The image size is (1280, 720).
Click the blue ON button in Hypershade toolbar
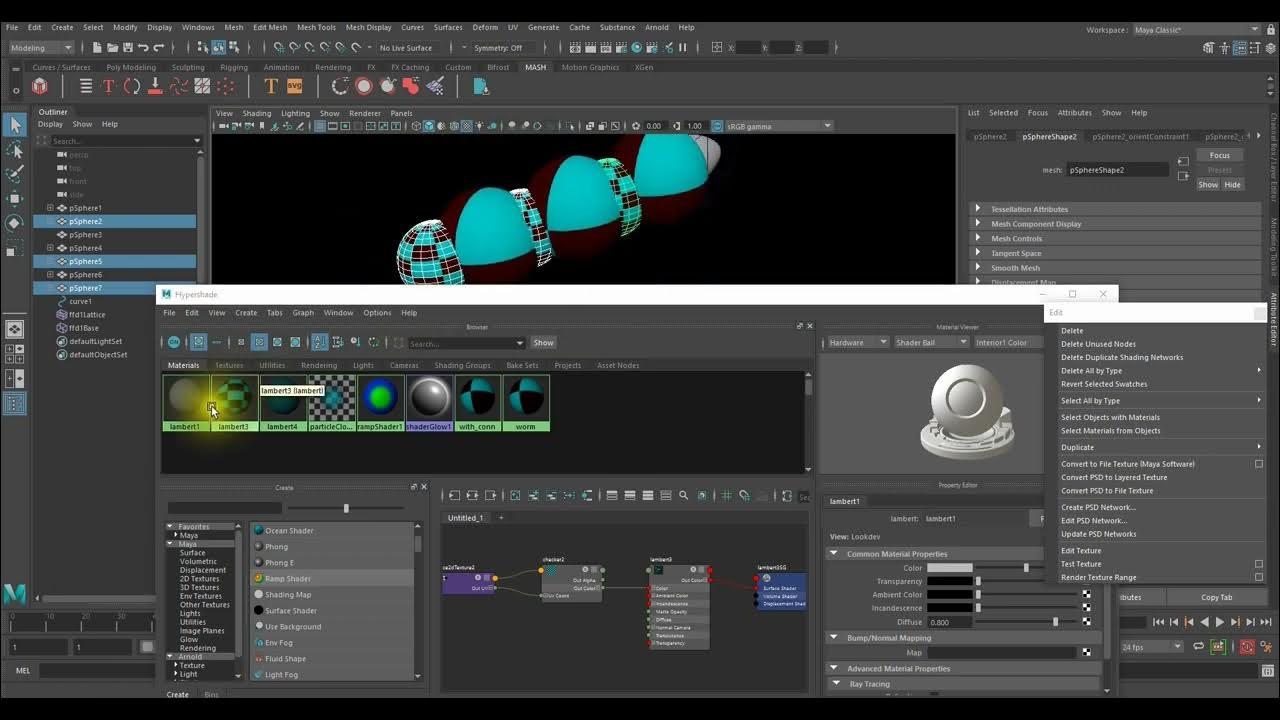tap(174, 342)
